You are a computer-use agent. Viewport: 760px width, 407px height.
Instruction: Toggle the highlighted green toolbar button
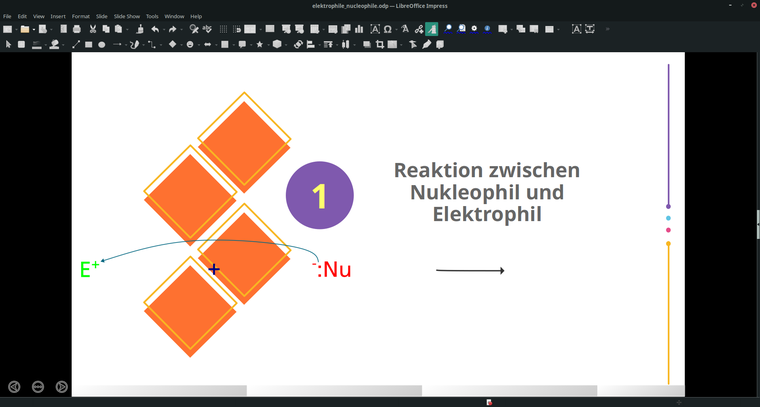[431, 29]
